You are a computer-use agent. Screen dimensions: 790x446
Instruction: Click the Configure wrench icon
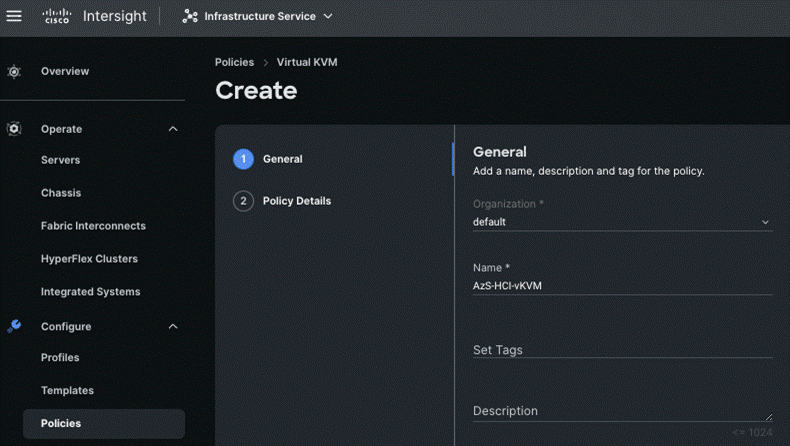[14, 326]
